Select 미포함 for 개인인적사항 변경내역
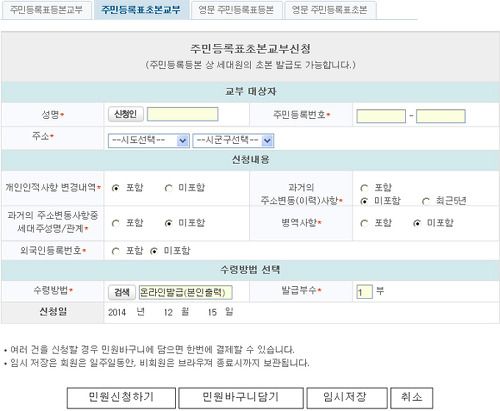500x411 pixels. pyautogui.click(x=169, y=188)
